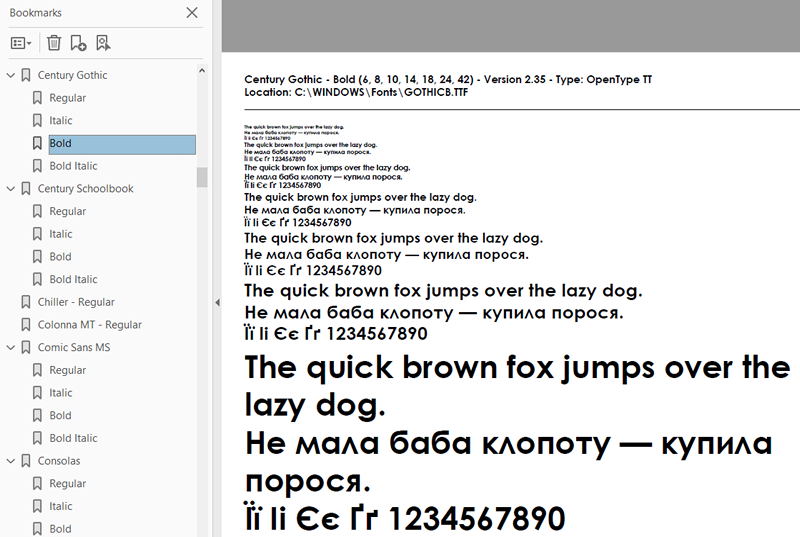
Task: Select Bold under Century Schoolbook
Action: [x=60, y=257]
